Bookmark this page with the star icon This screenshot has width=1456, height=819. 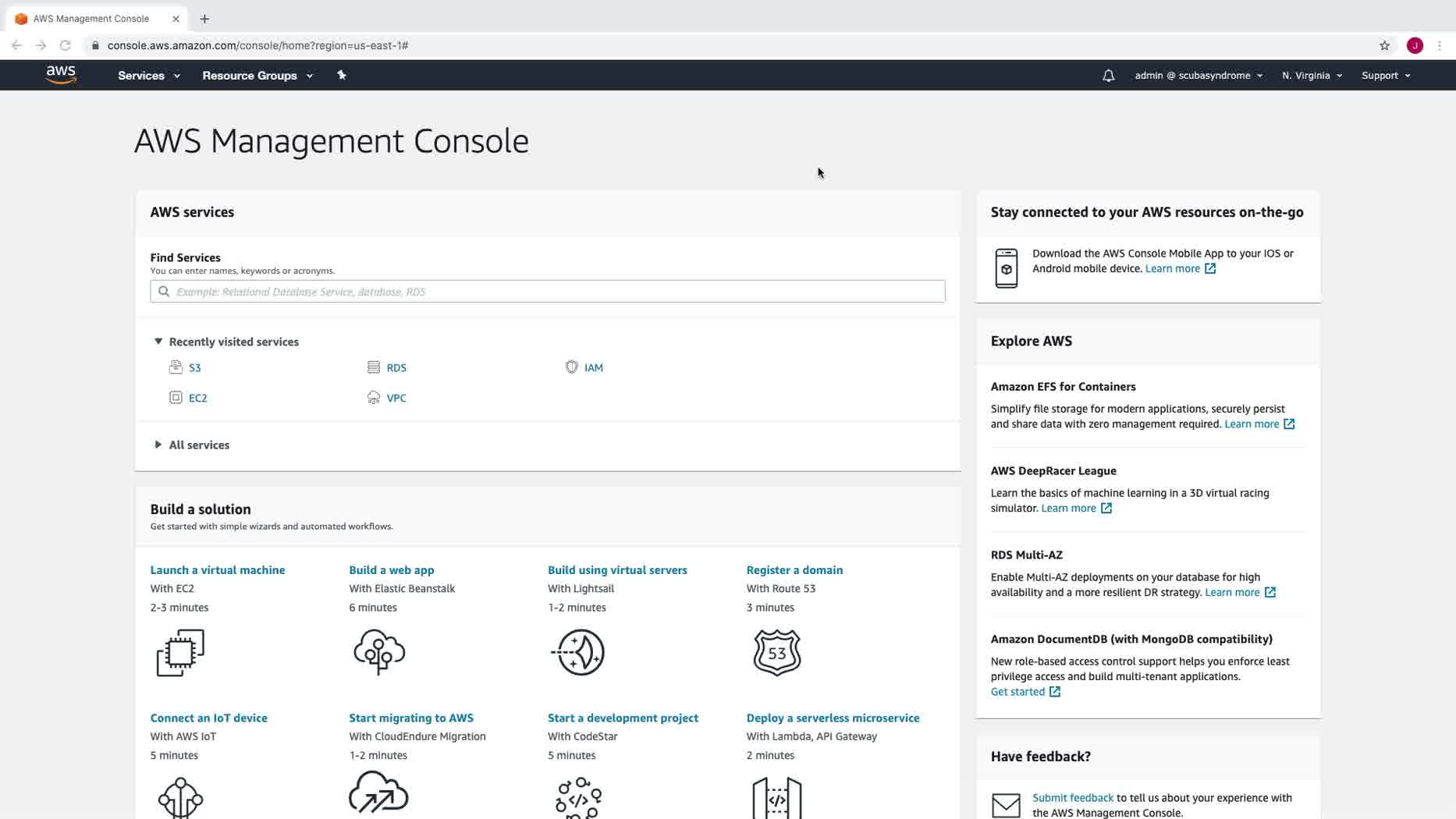[1384, 45]
